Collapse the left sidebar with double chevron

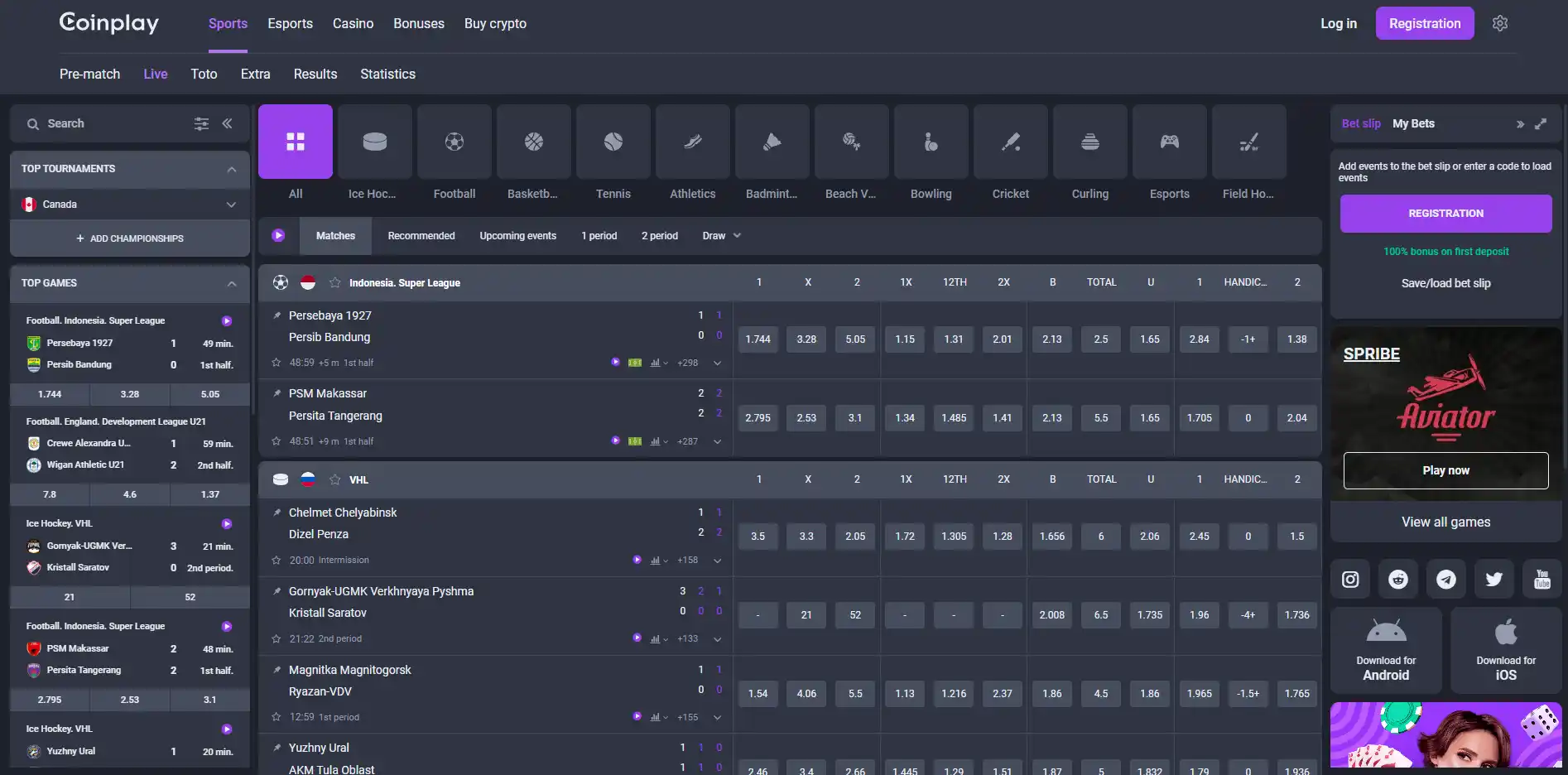[x=227, y=123]
